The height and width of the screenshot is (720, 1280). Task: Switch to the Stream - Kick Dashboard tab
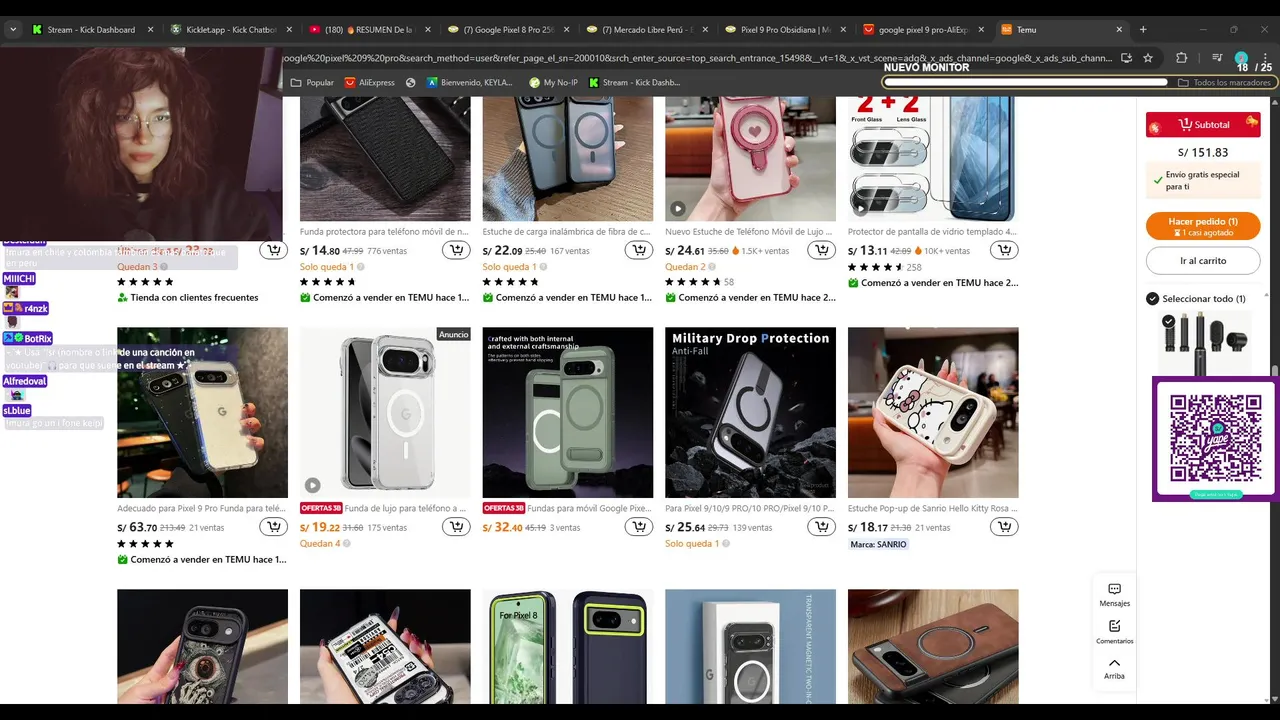tap(90, 30)
